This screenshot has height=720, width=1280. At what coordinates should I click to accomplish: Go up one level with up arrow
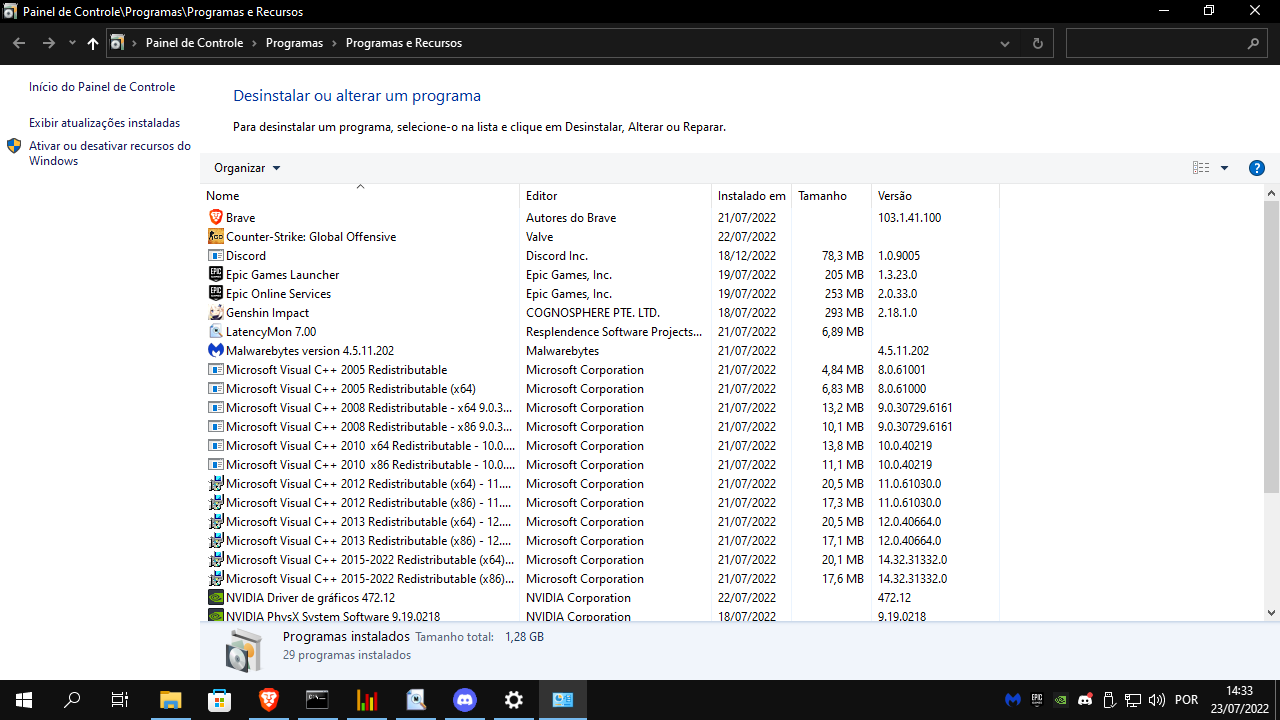click(93, 43)
